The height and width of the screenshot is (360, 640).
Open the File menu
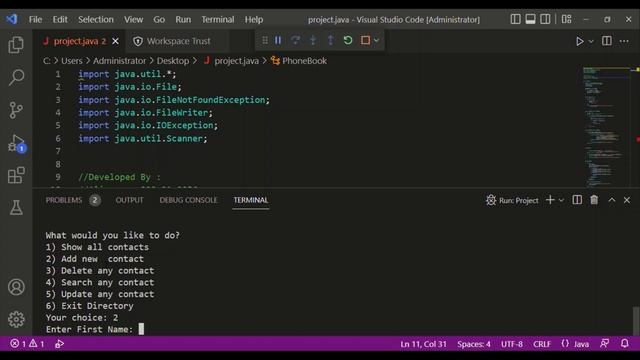pyautogui.click(x=35, y=20)
